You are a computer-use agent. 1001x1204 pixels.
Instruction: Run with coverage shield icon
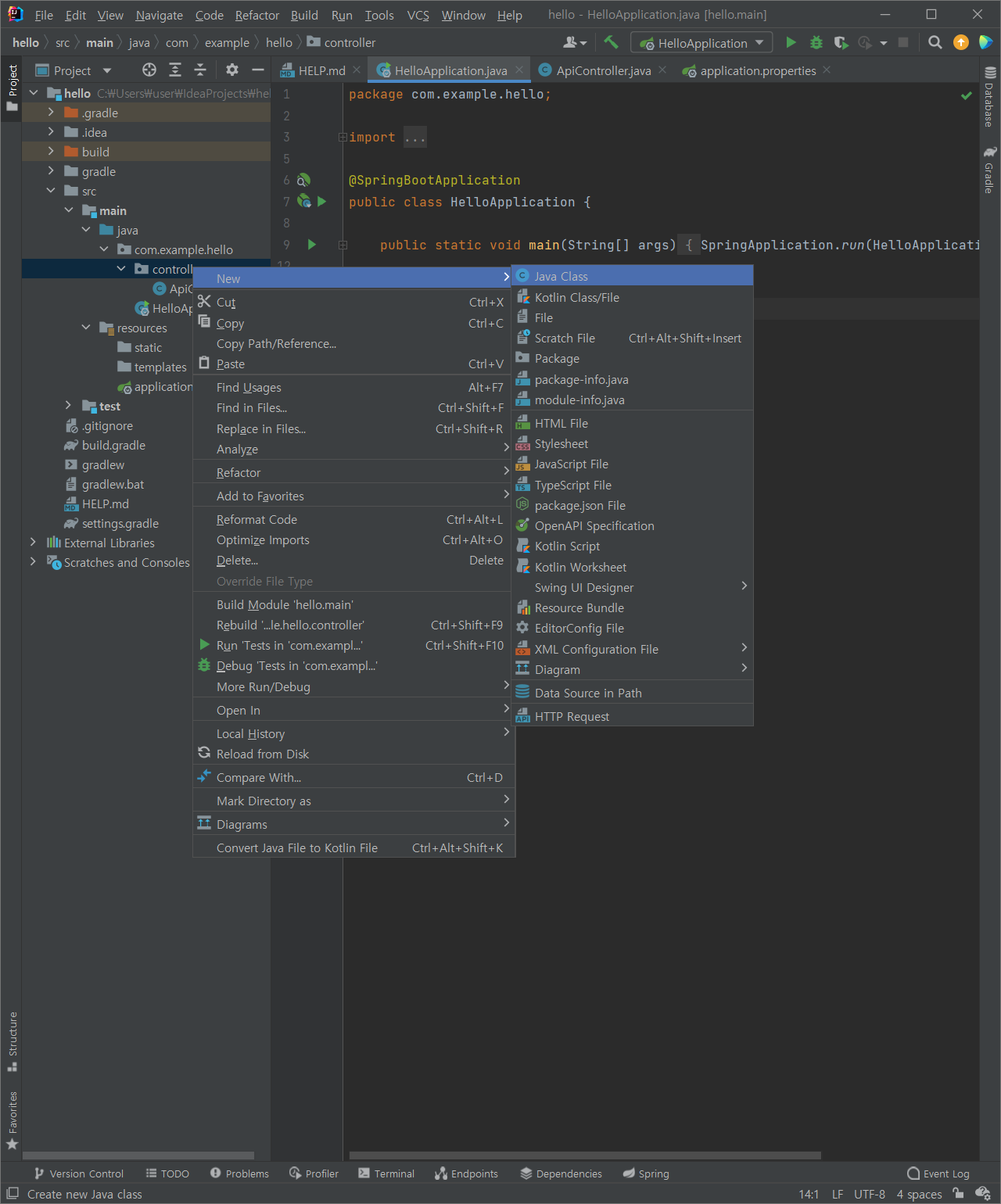tap(841, 42)
